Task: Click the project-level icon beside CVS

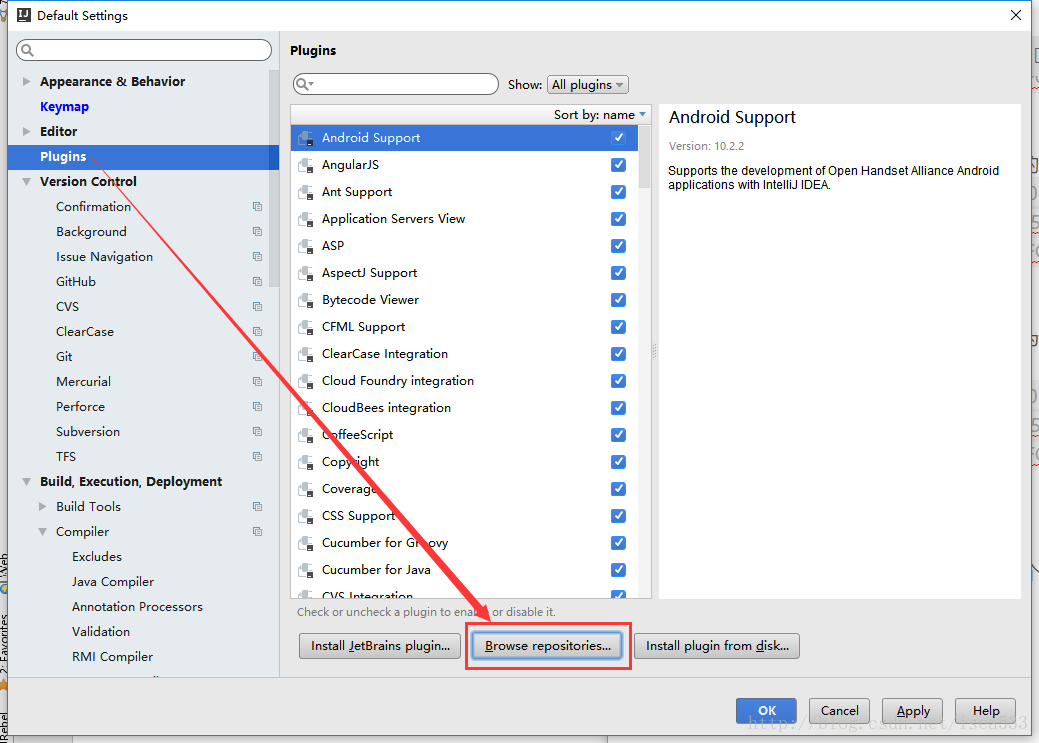Action: click(x=257, y=306)
